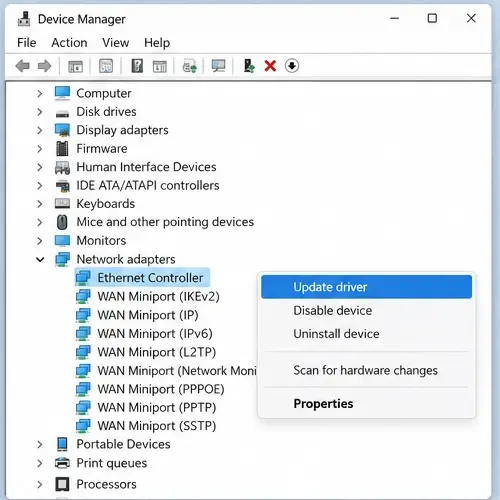Viewport: 500px width, 500px height.
Task: Click the Forward arrow in the toolbar
Action: point(44,66)
